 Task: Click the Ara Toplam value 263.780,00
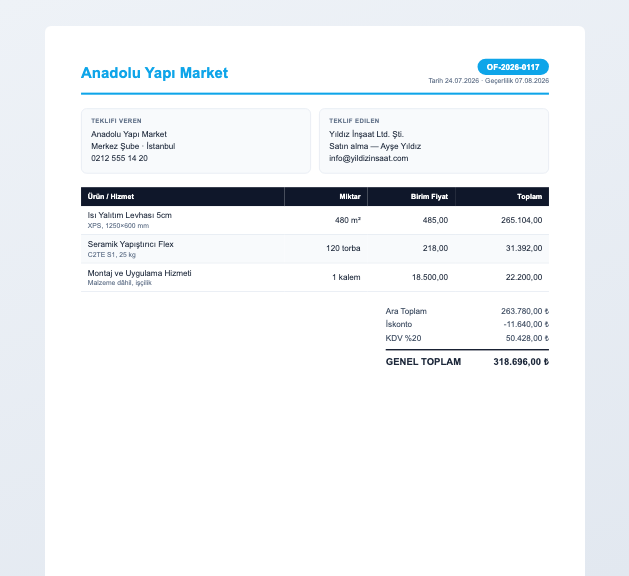525,311
